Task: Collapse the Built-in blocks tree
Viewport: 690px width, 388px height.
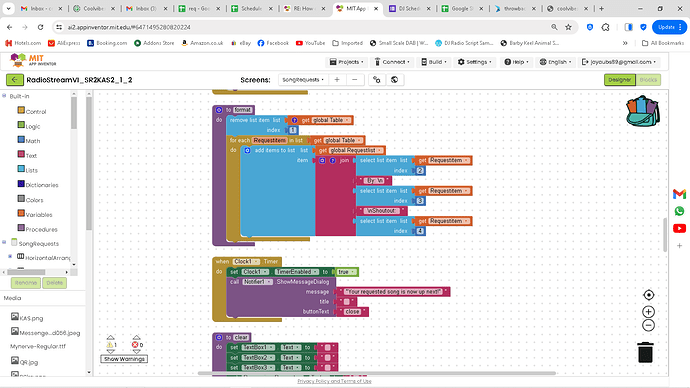Action: (x=4, y=95)
